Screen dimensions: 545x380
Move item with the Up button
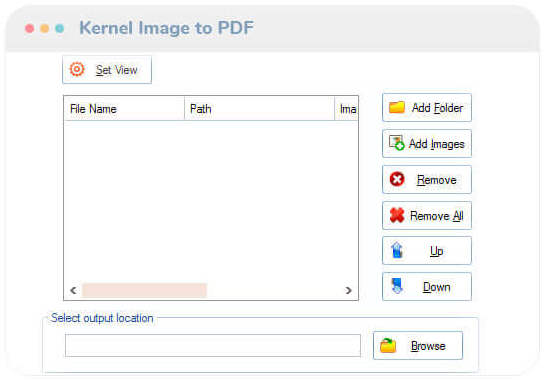[427, 251]
